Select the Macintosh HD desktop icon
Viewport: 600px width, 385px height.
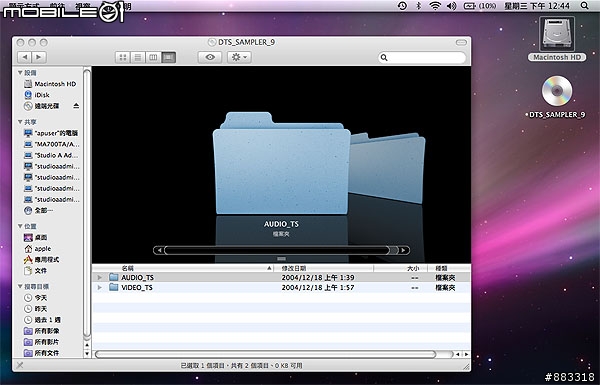pyautogui.click(x=557, y=39)
